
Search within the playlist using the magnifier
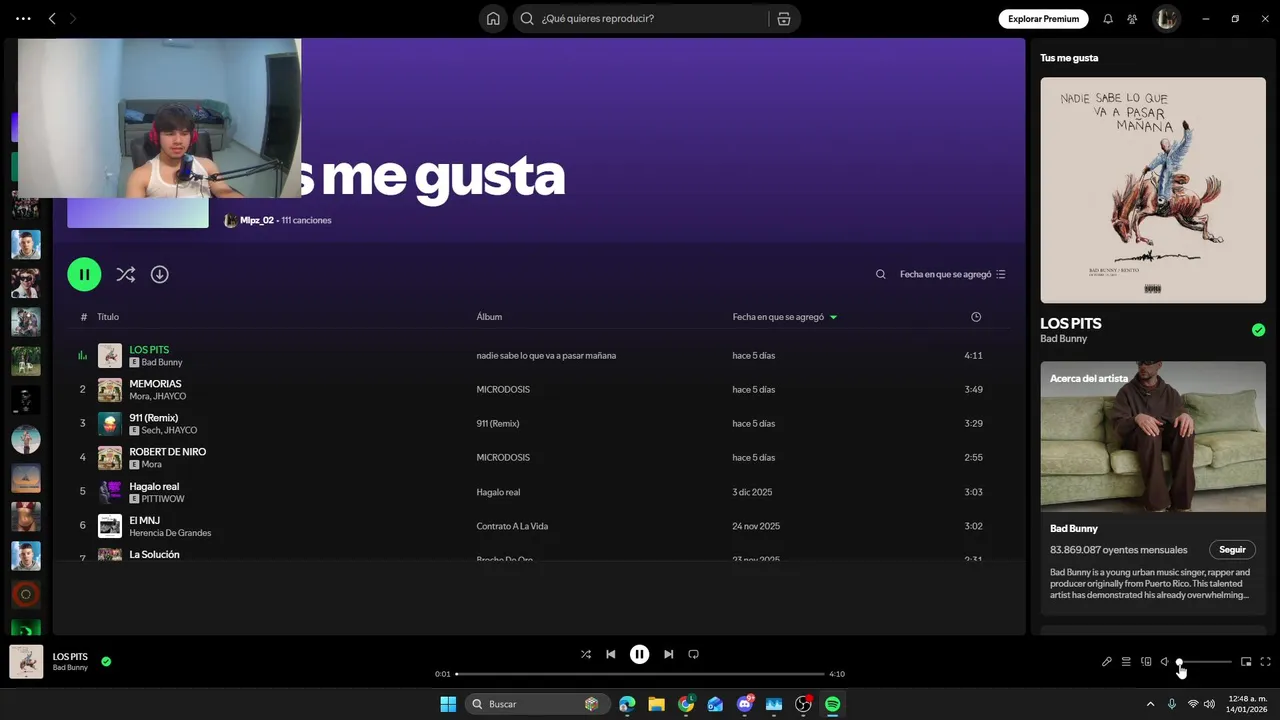(880, 274)
